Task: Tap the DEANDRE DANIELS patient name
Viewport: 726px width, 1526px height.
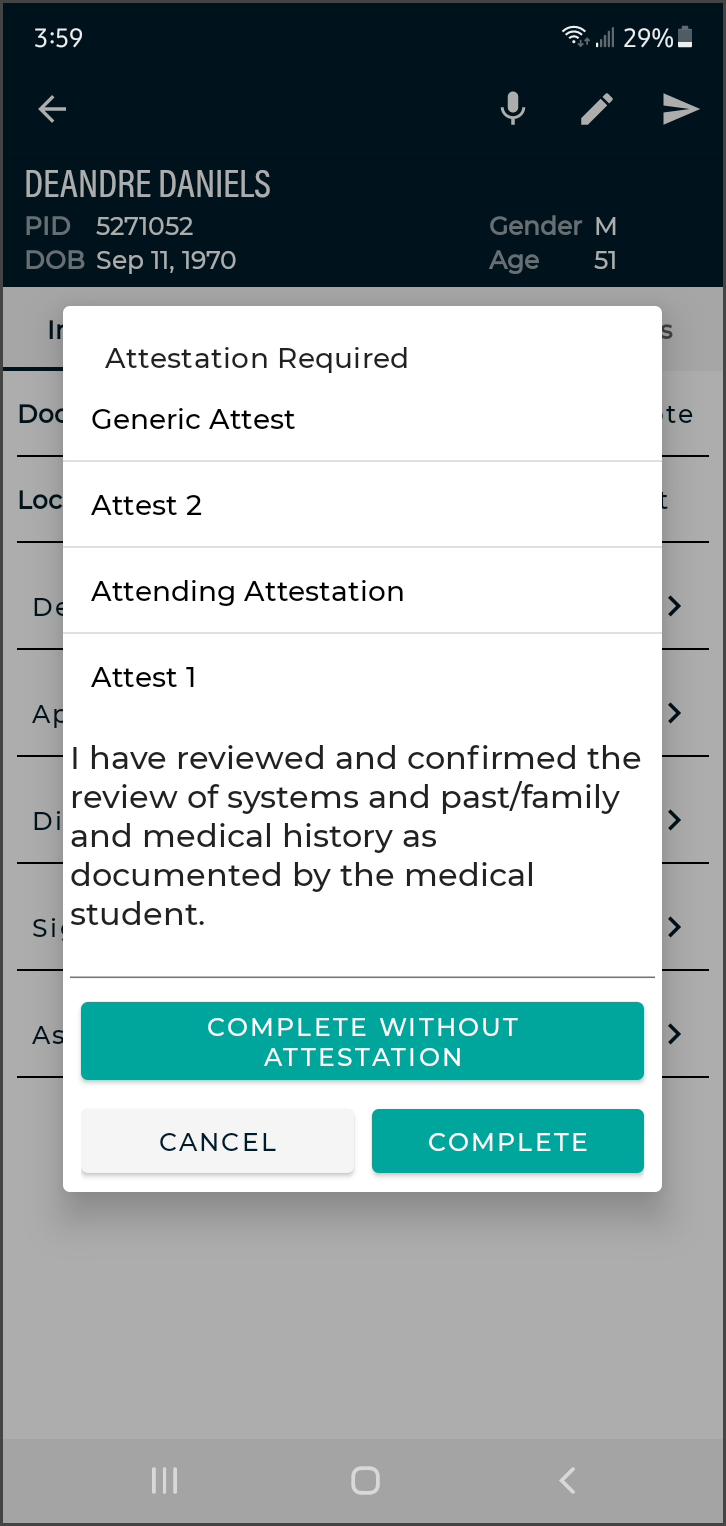Action: pos(148,184)
